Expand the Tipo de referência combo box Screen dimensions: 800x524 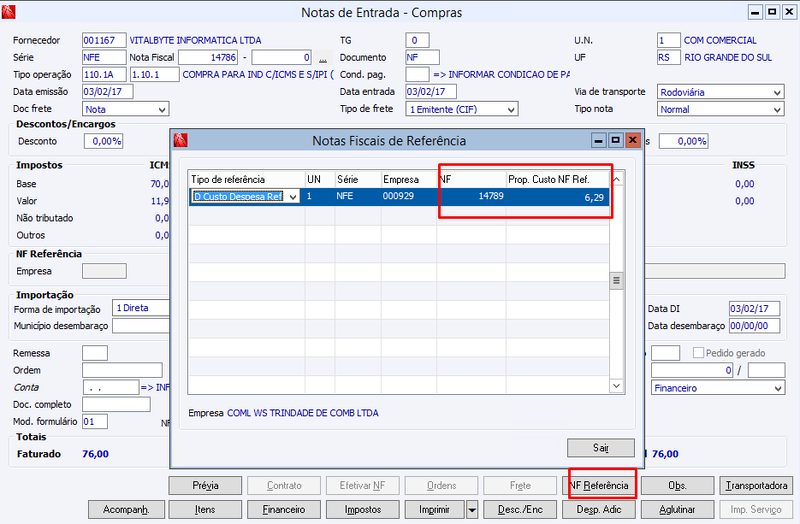point(293,196)
